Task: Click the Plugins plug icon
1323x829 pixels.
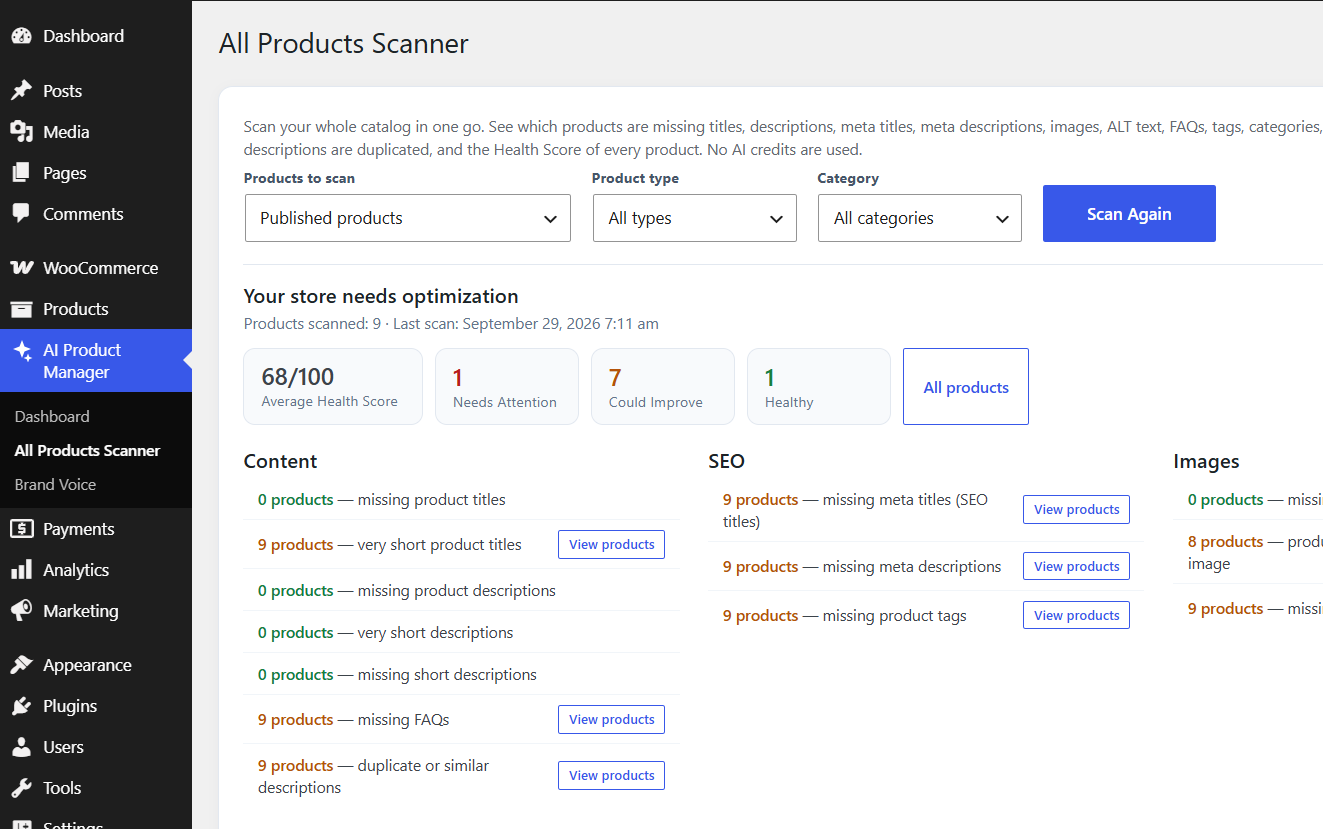Action: coord(21,706)
